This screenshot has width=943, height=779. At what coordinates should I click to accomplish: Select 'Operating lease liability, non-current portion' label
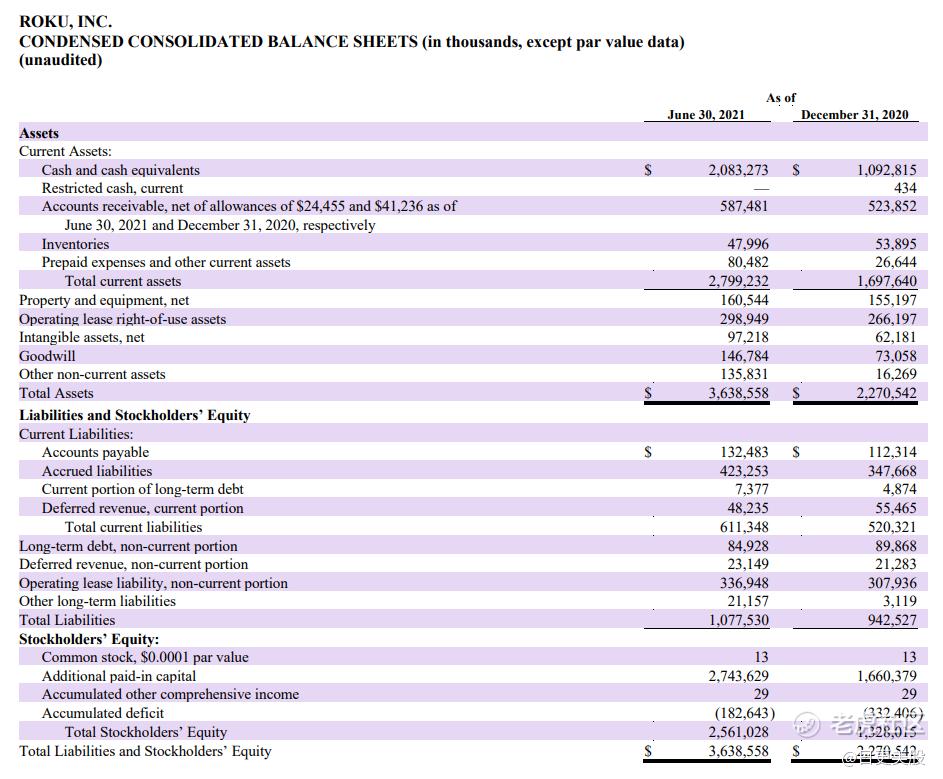tap(153, 583)
